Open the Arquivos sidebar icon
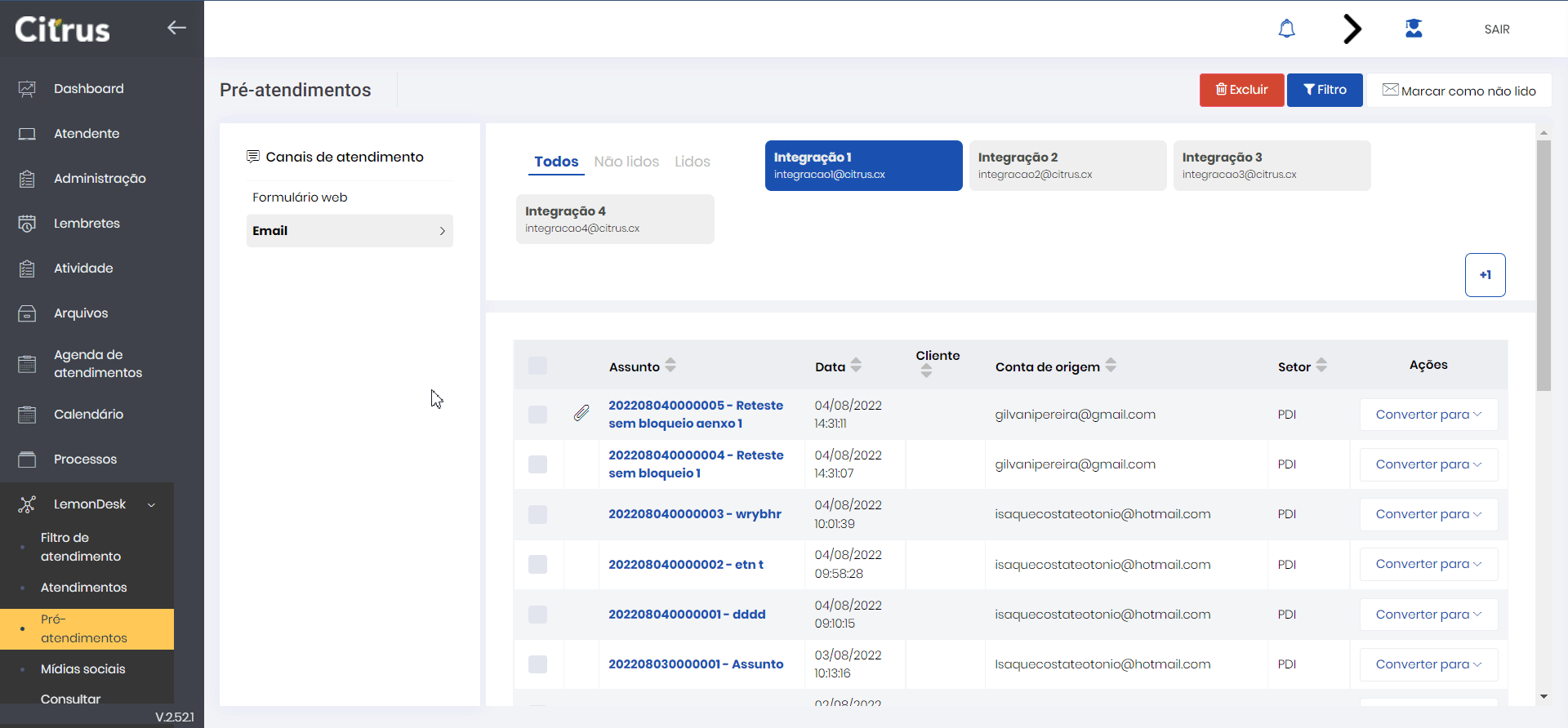 point(27,313)
